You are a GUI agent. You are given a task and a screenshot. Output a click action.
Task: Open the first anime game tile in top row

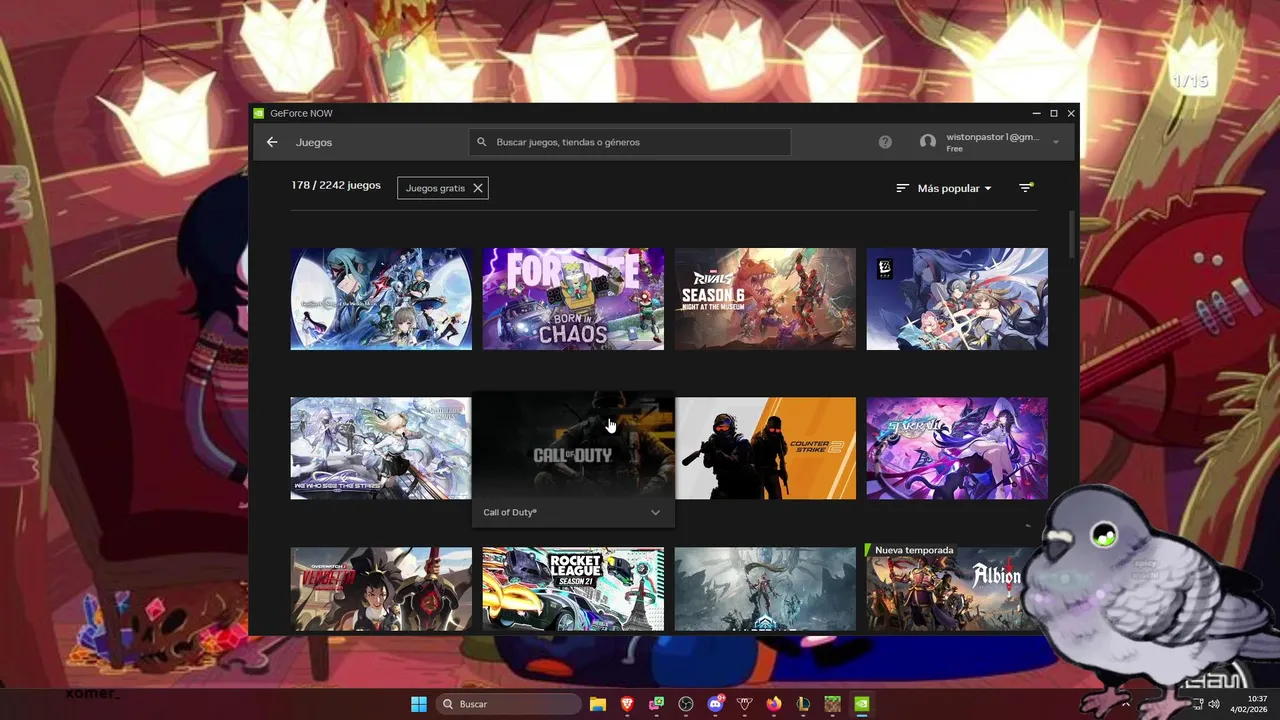381,299
